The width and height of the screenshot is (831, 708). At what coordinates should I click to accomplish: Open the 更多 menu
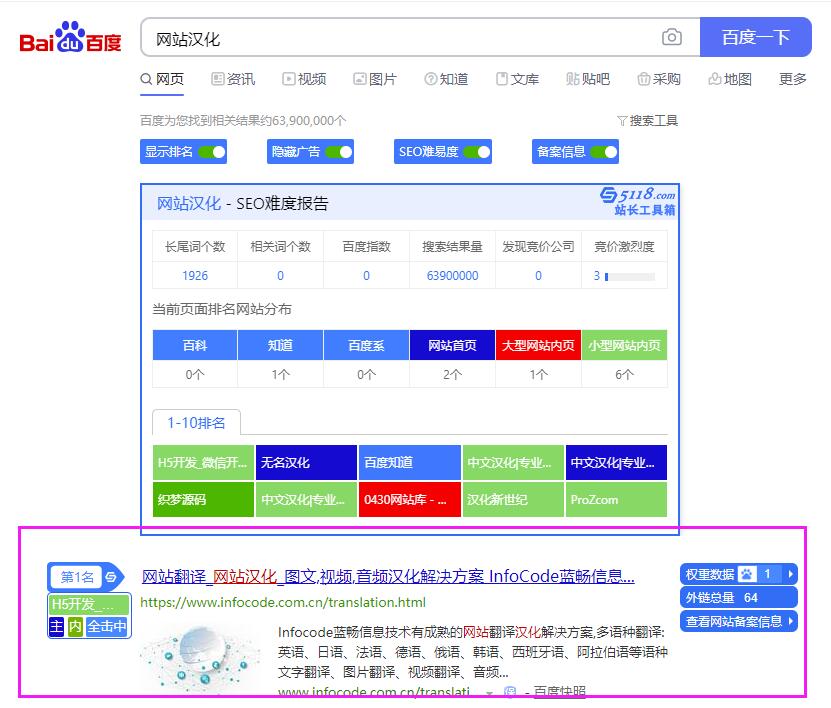coord(792,79)
